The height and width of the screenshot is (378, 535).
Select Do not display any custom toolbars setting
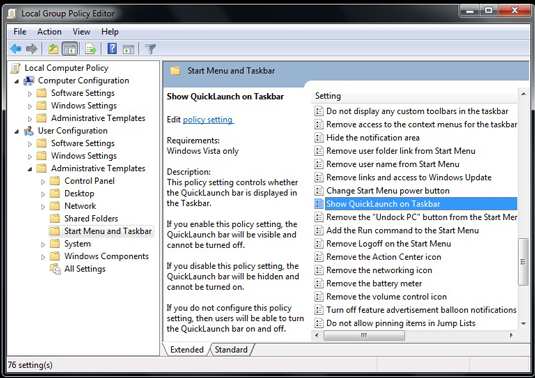pos(417,111)
